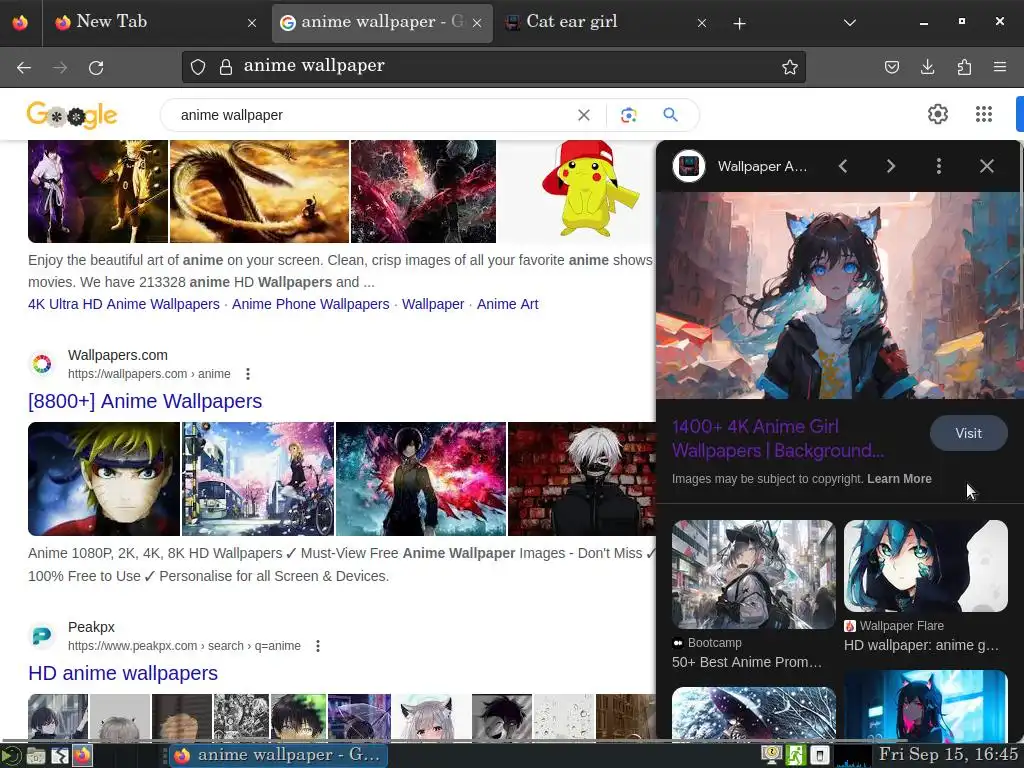Open the terminal launcher in taskbar
This screenshot has height=768, width=1024.
(x=59, y=756)
